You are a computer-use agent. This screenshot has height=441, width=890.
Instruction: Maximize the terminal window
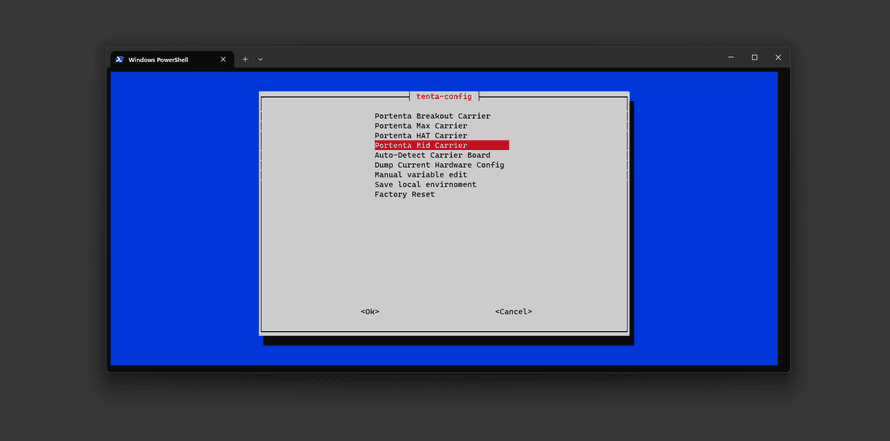pyautogui.click(x=754, y=58)
